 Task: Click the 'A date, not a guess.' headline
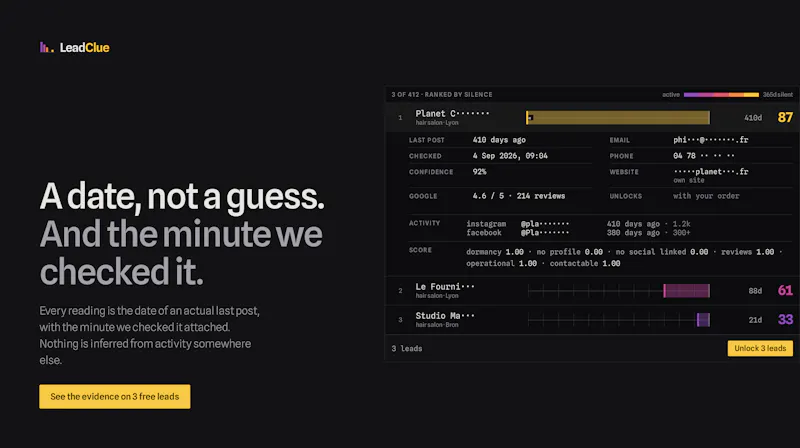[x=182, y=196]
